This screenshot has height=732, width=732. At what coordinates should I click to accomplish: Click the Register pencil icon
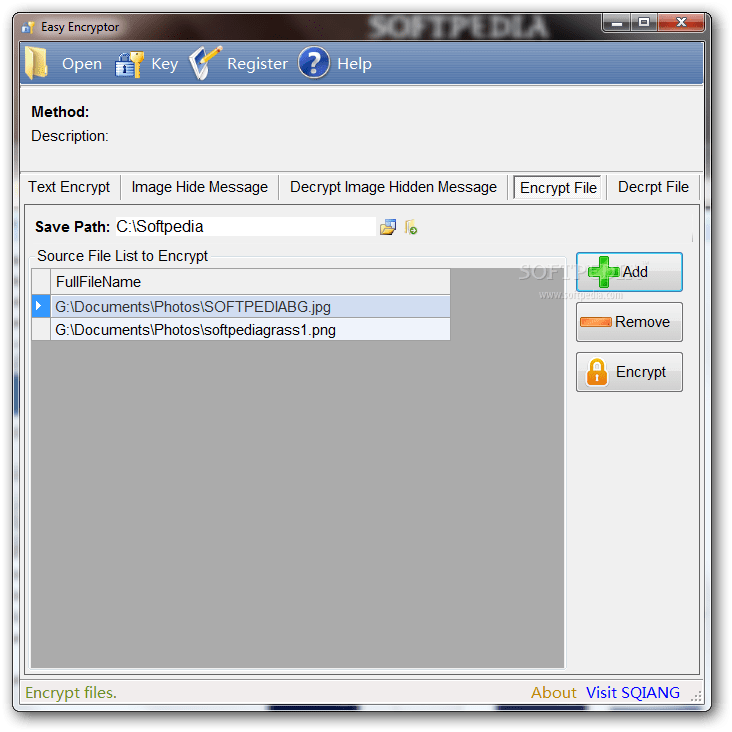[x=204, y=63]
